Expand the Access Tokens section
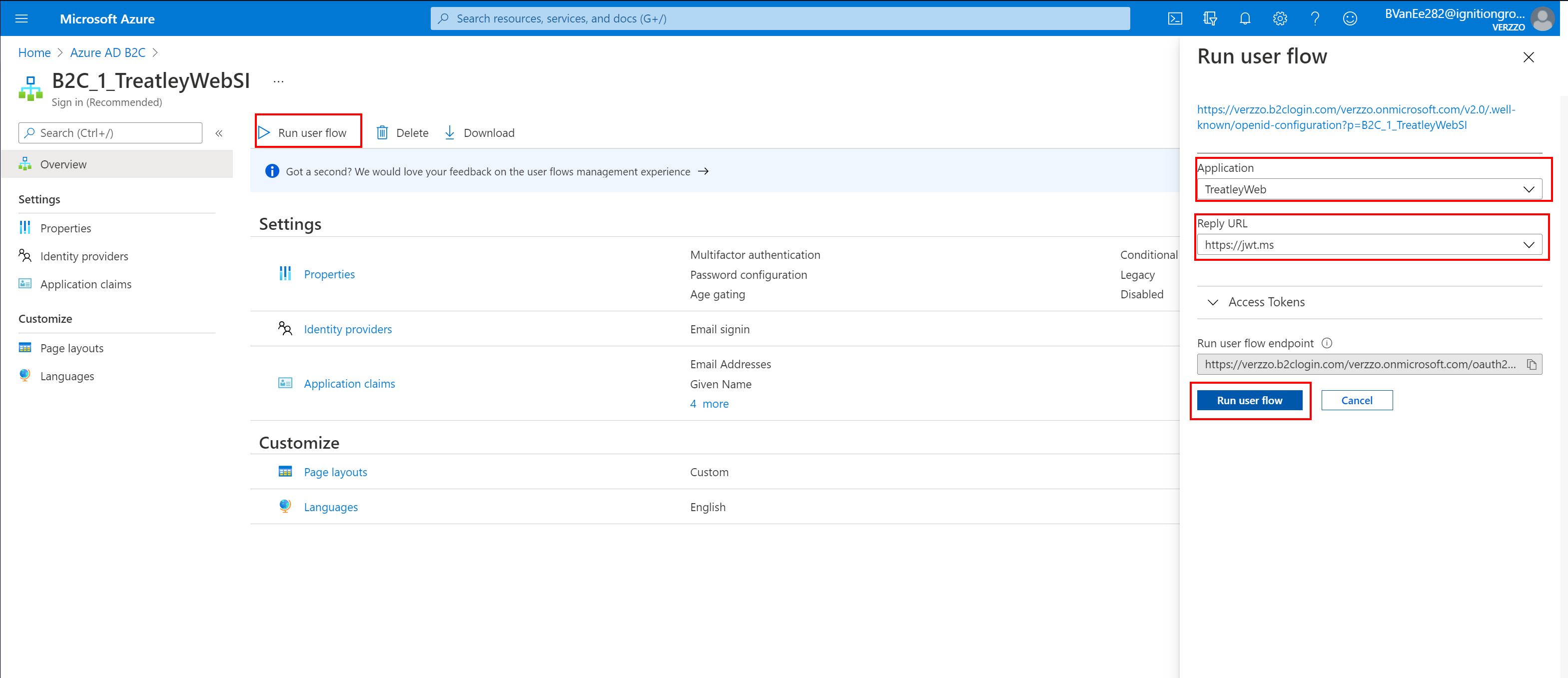 click(1369, 302)
